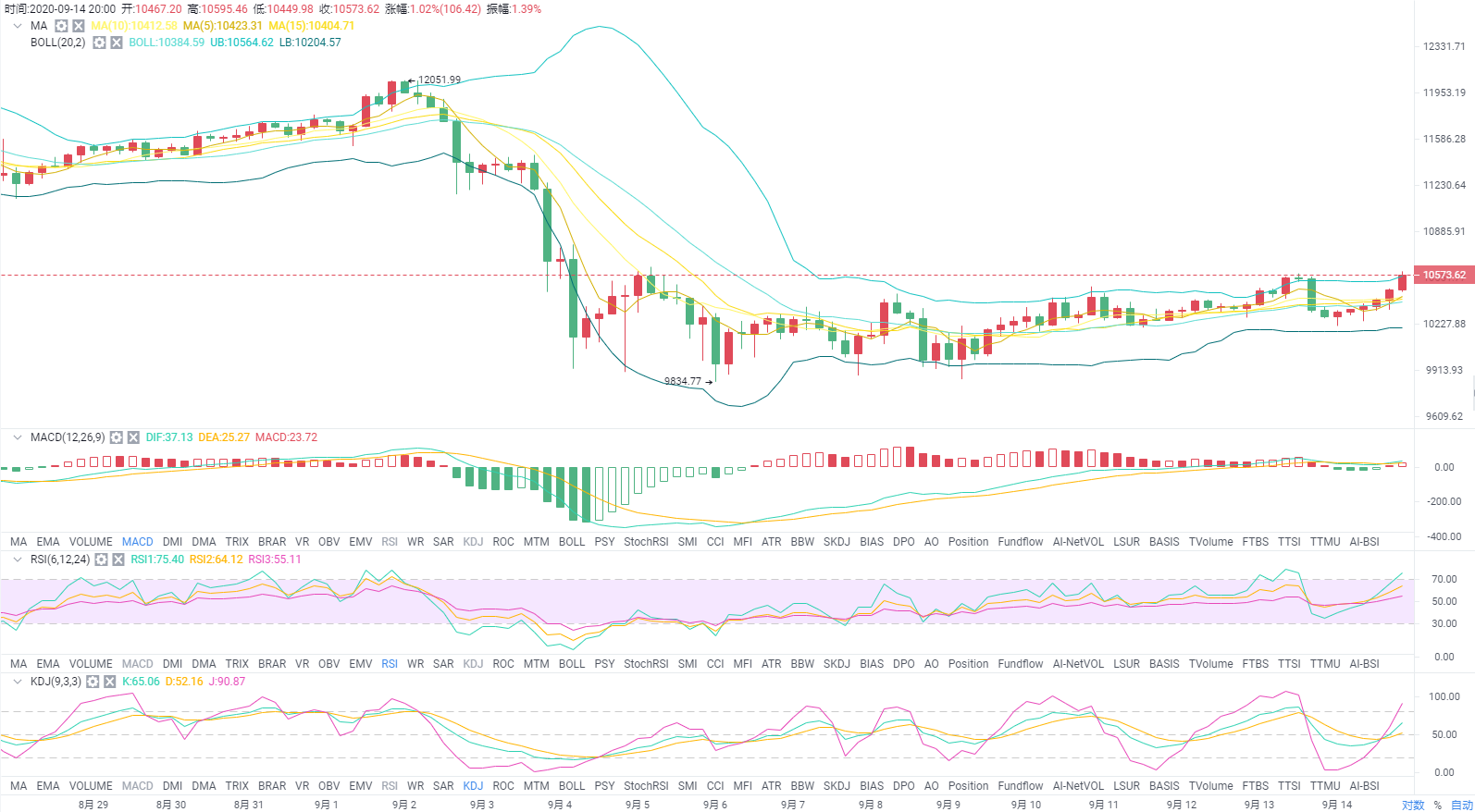Select ATR tab in KDJ panel tab bar
The width and height of the screenshot is (1475, 812).
point(771,786)
